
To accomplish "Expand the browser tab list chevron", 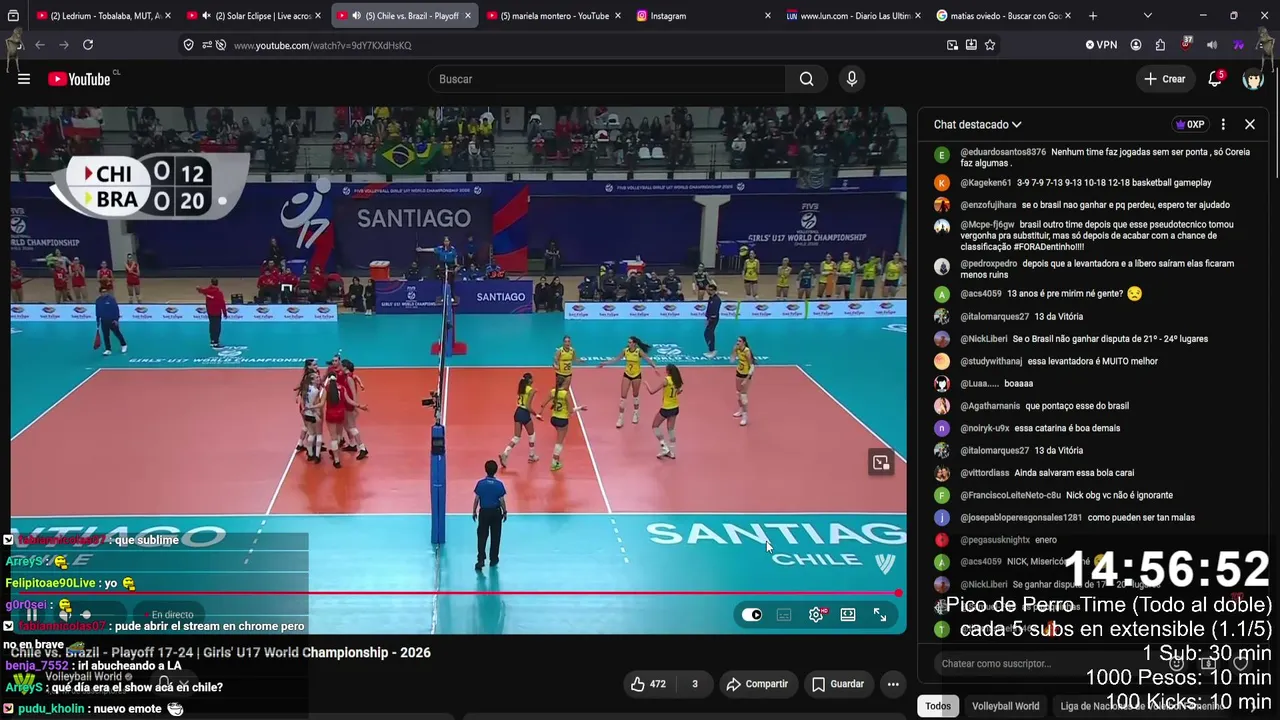I will click(x=1147, y=16).
